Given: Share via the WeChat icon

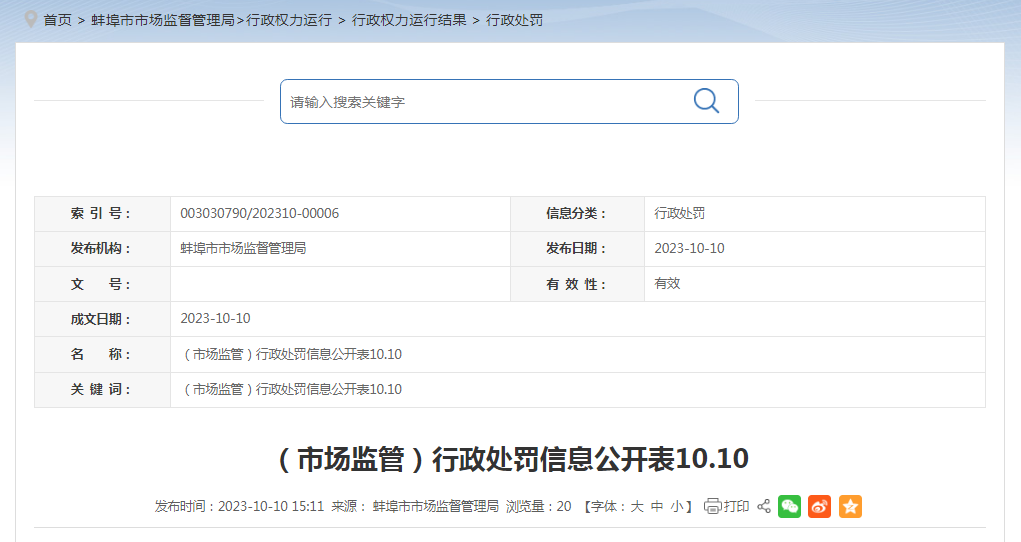Looking at the screenshot, I should click(789, 506).
